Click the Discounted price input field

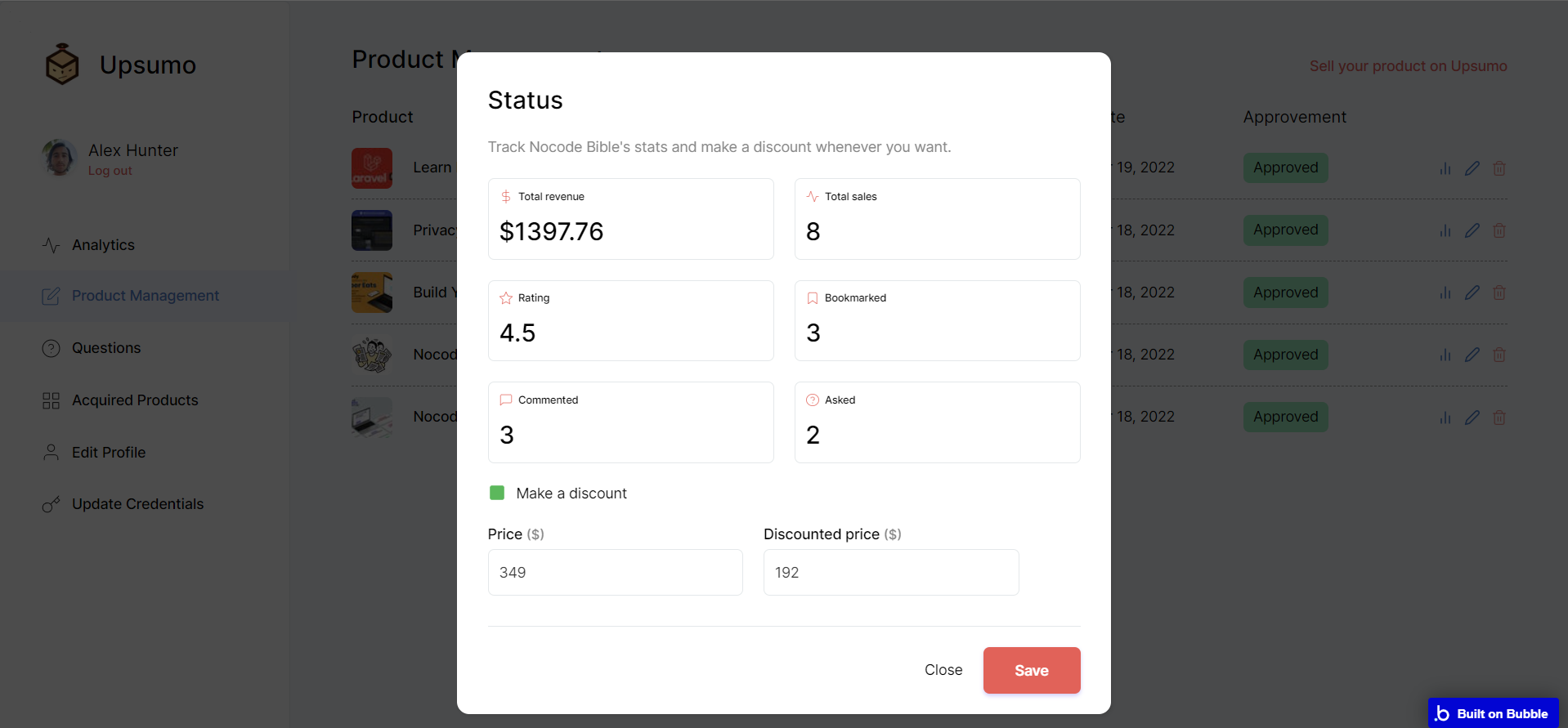[x=890, y=573]
